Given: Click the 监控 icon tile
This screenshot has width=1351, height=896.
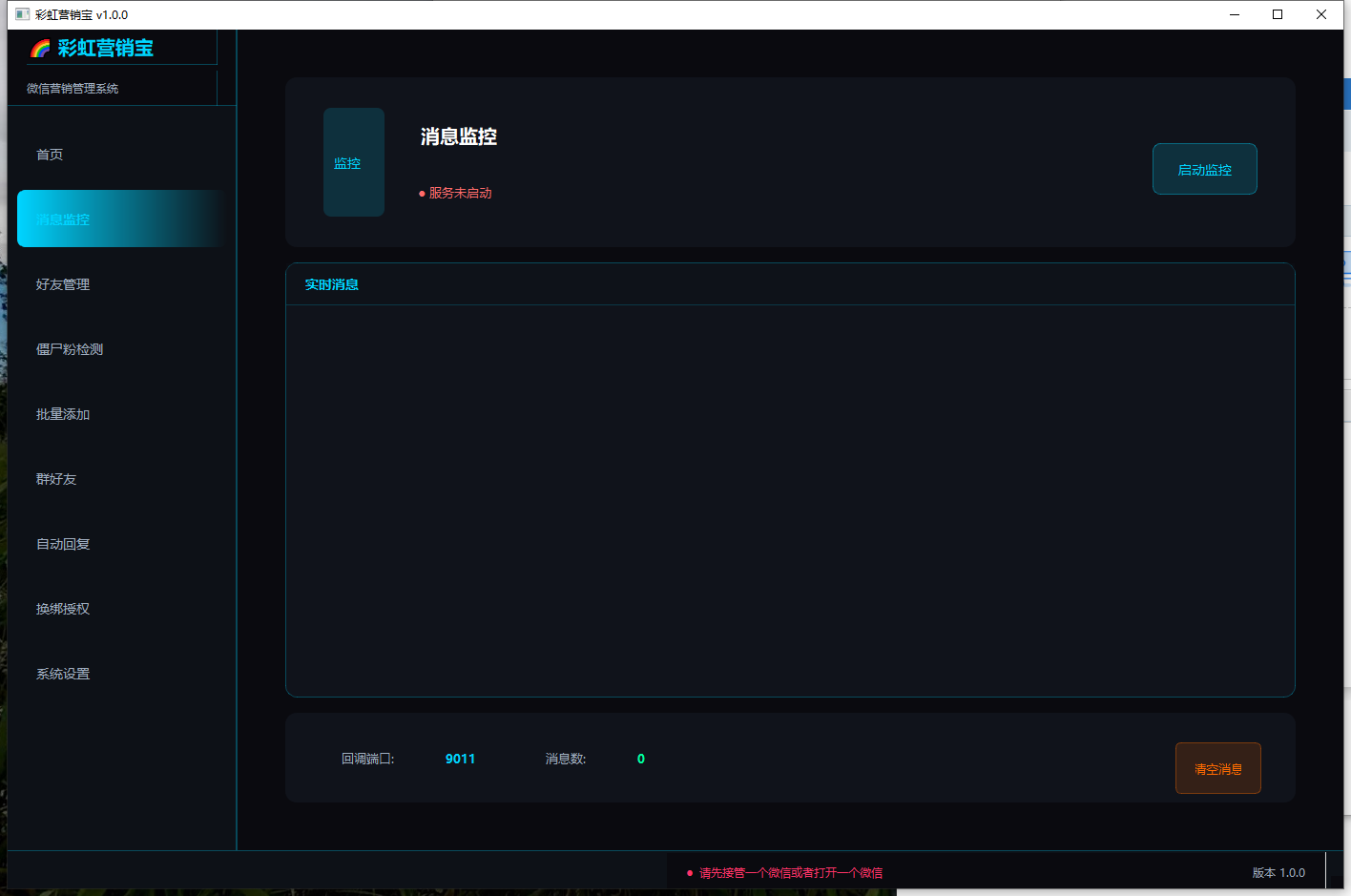Looking at the screenshot, I should pos(354,162).
